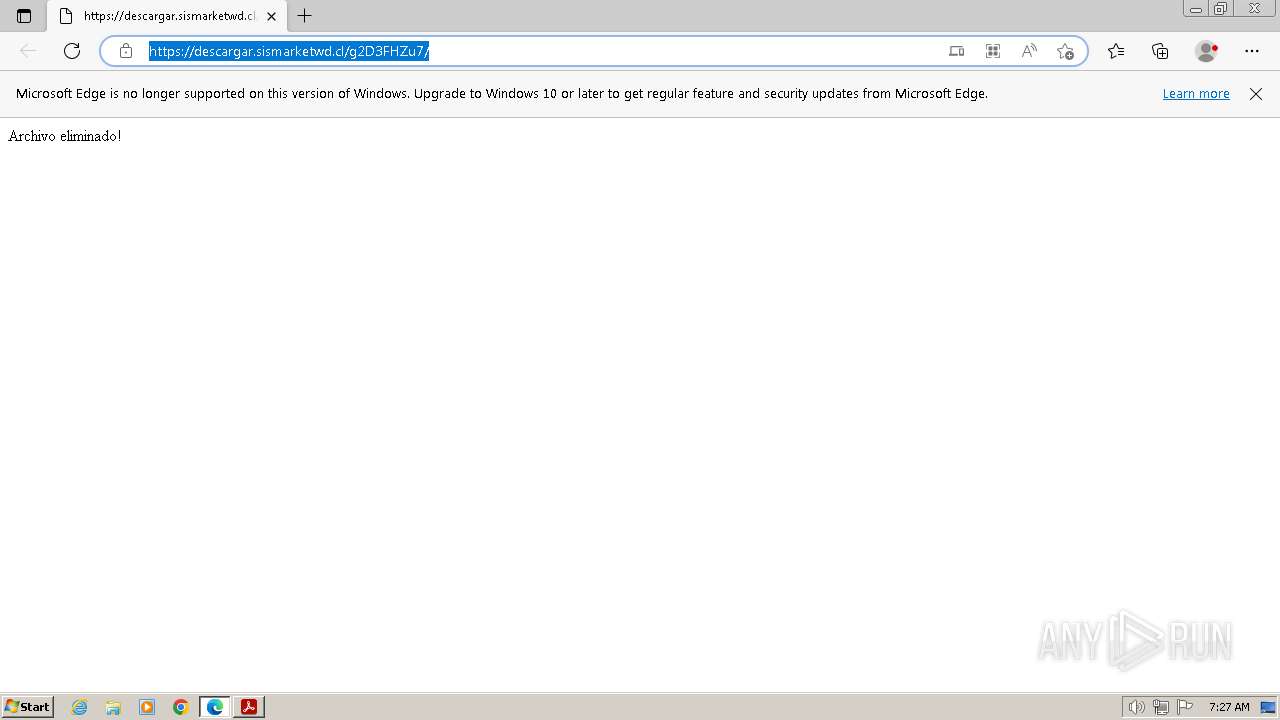The height and width of the screenshot is (720, 1280).
Task: Open File Explorer from taskbar
Action: 113,707
